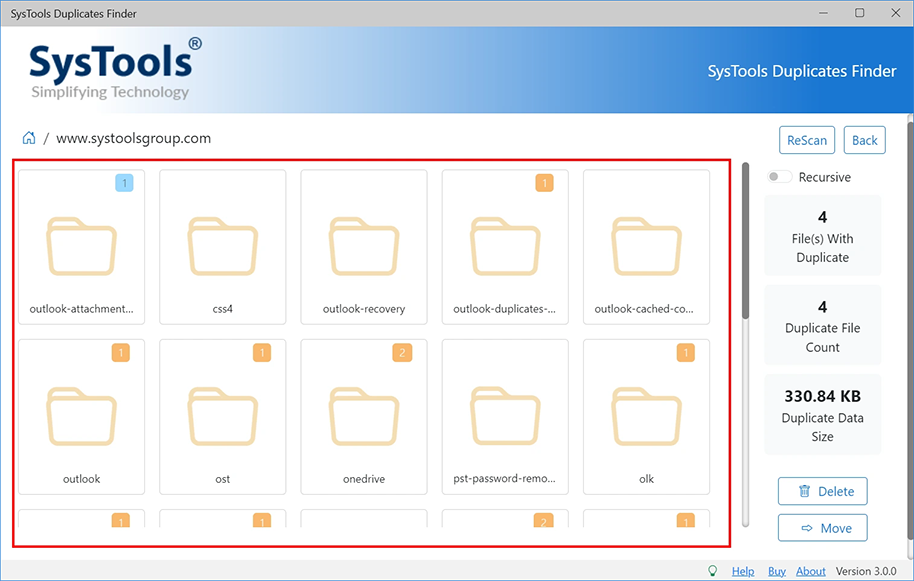This screenshot has height=581, width=914.
Task: Click the orange badge on outlook folder
Action: click(121, 353)
